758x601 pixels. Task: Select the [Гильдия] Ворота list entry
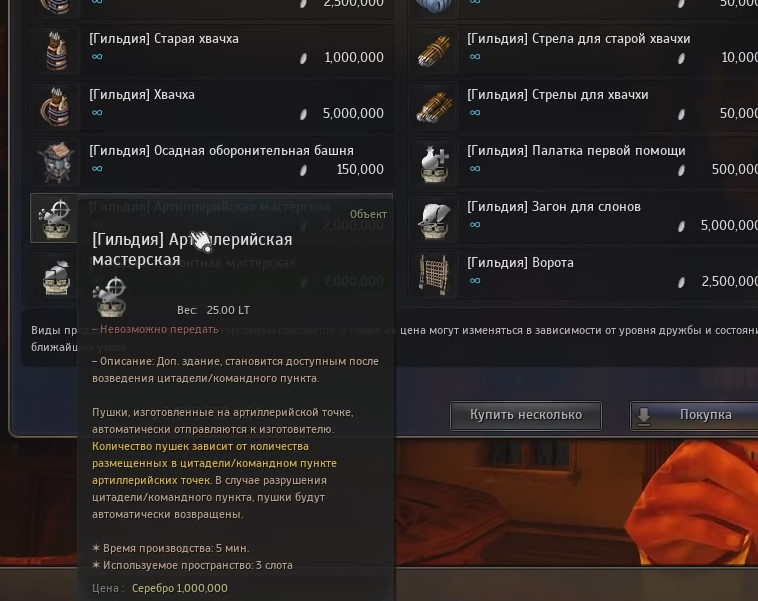pos(583,275)
